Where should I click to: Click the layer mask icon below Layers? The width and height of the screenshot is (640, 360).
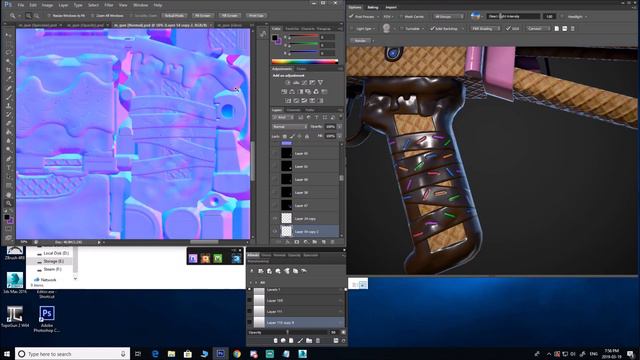(297, 242)
